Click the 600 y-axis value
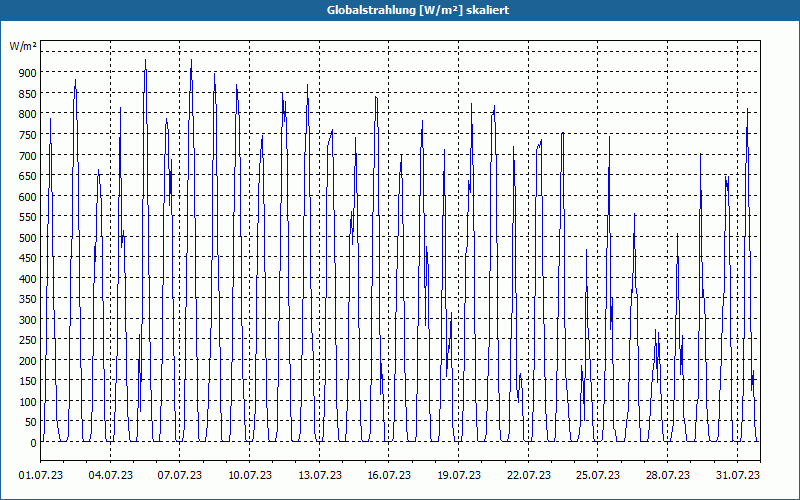The width and height of the screenshot is (800, 500). (28, 196)
